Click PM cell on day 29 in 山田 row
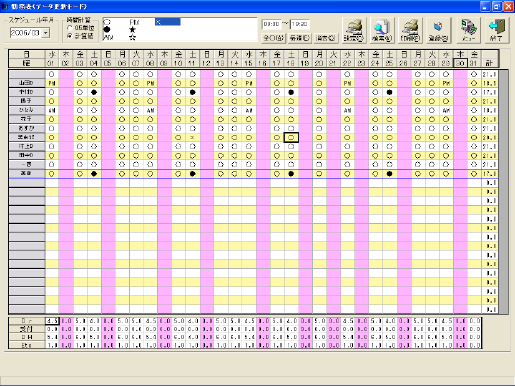 click(446, 83)
